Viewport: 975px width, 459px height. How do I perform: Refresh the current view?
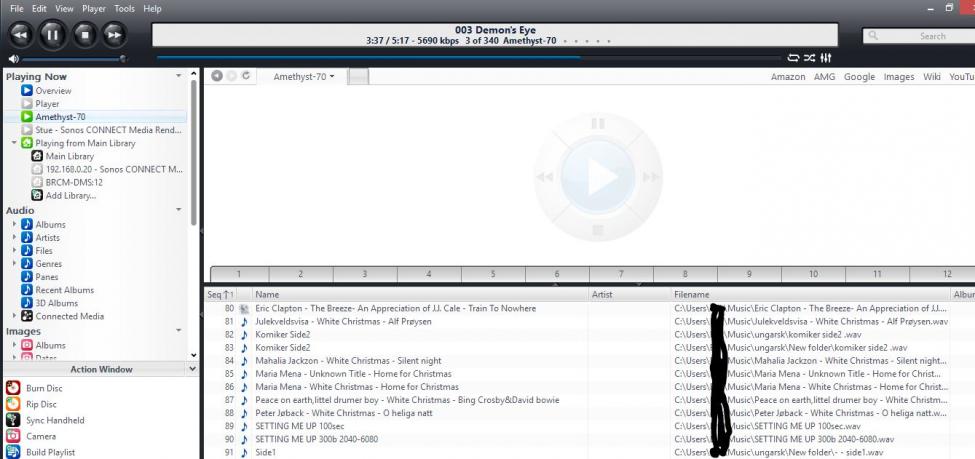coord(246,76)
